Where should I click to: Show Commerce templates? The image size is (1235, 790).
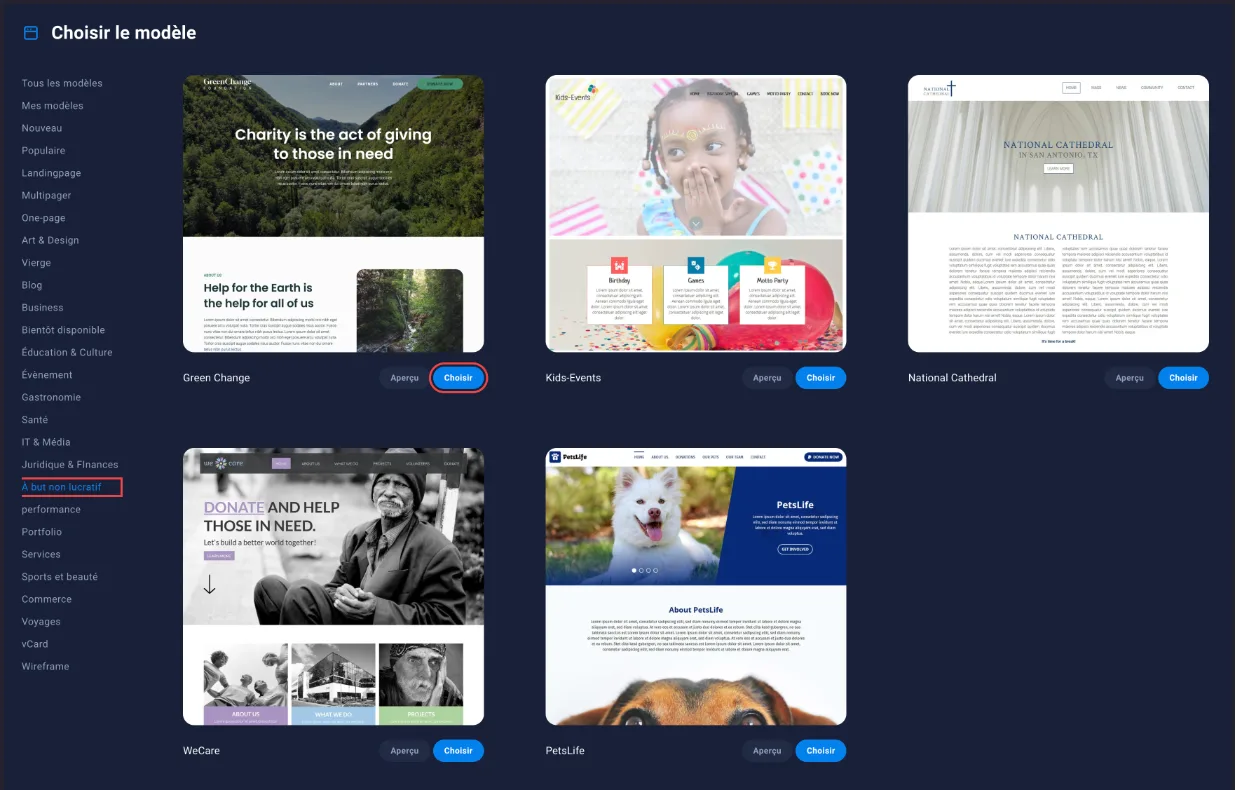tap(47, 599)
